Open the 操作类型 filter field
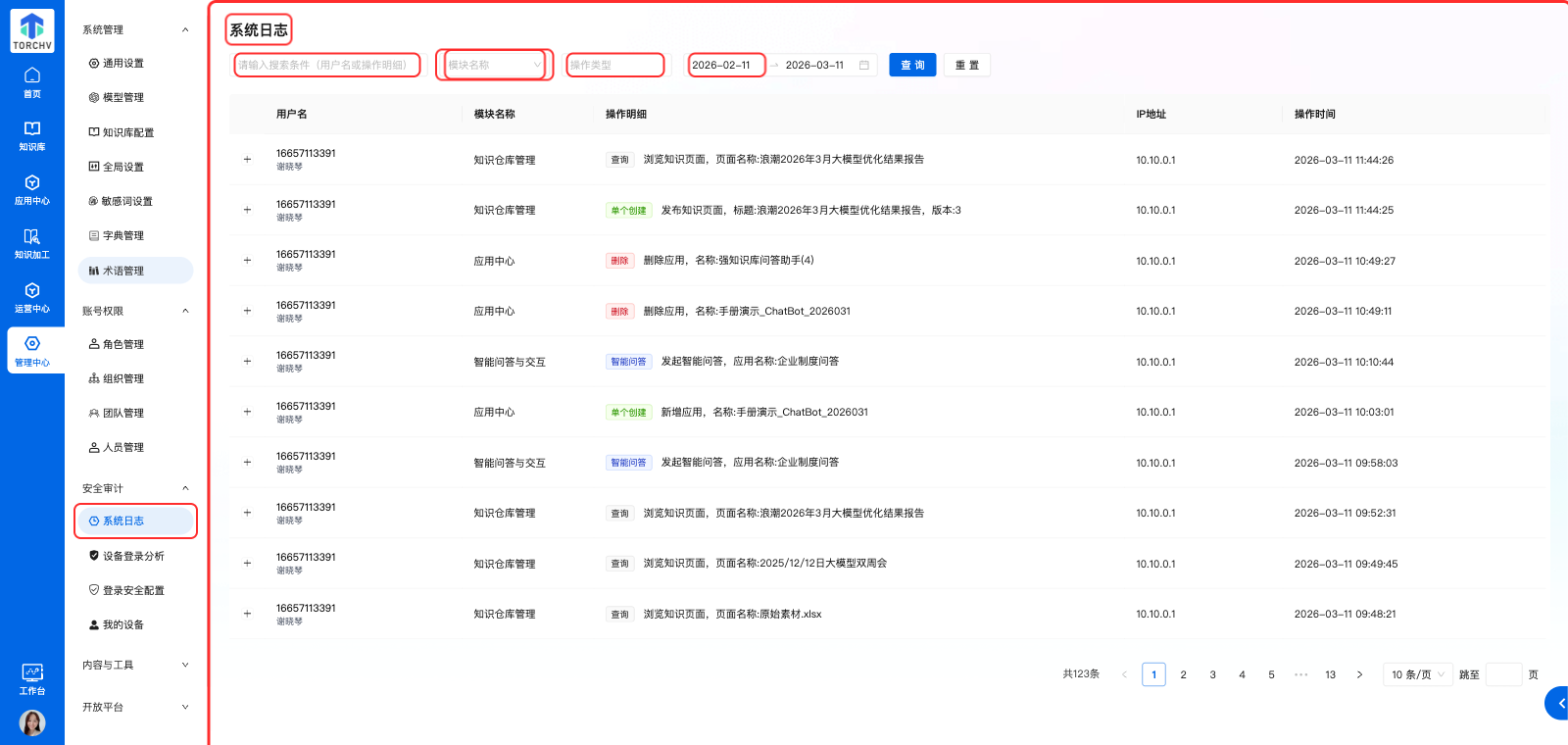Image resolution: width=1568 pixels, height=745 pixels. click(x=614, y=65)
